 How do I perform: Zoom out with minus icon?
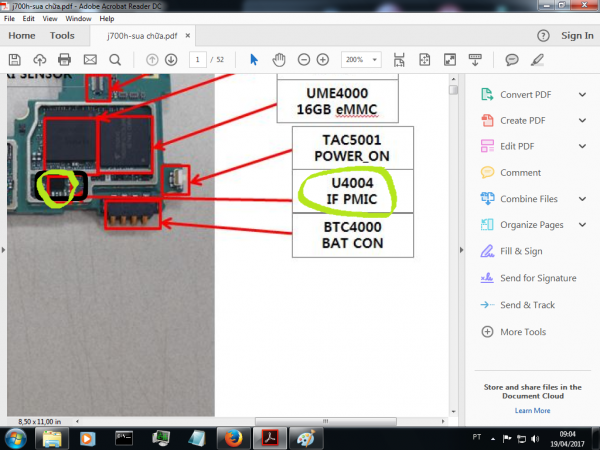[x=304, y=60]
